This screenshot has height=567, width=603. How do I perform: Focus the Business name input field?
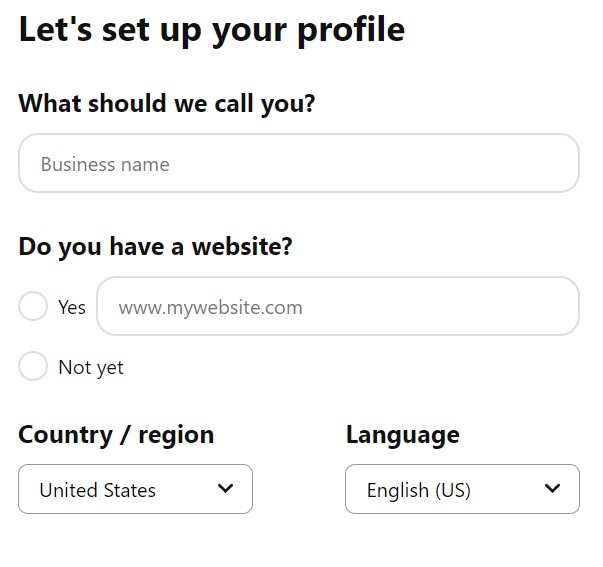(299, 163)
